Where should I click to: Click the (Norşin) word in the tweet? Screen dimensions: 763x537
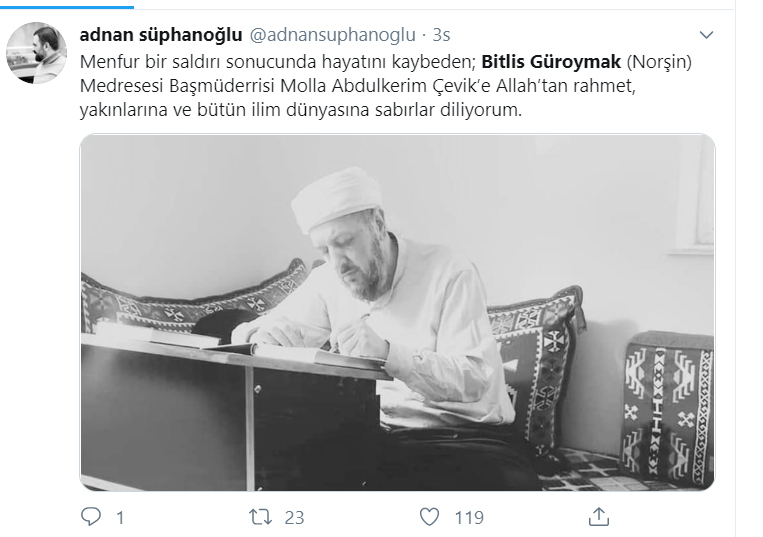click(x=659, y=62)
